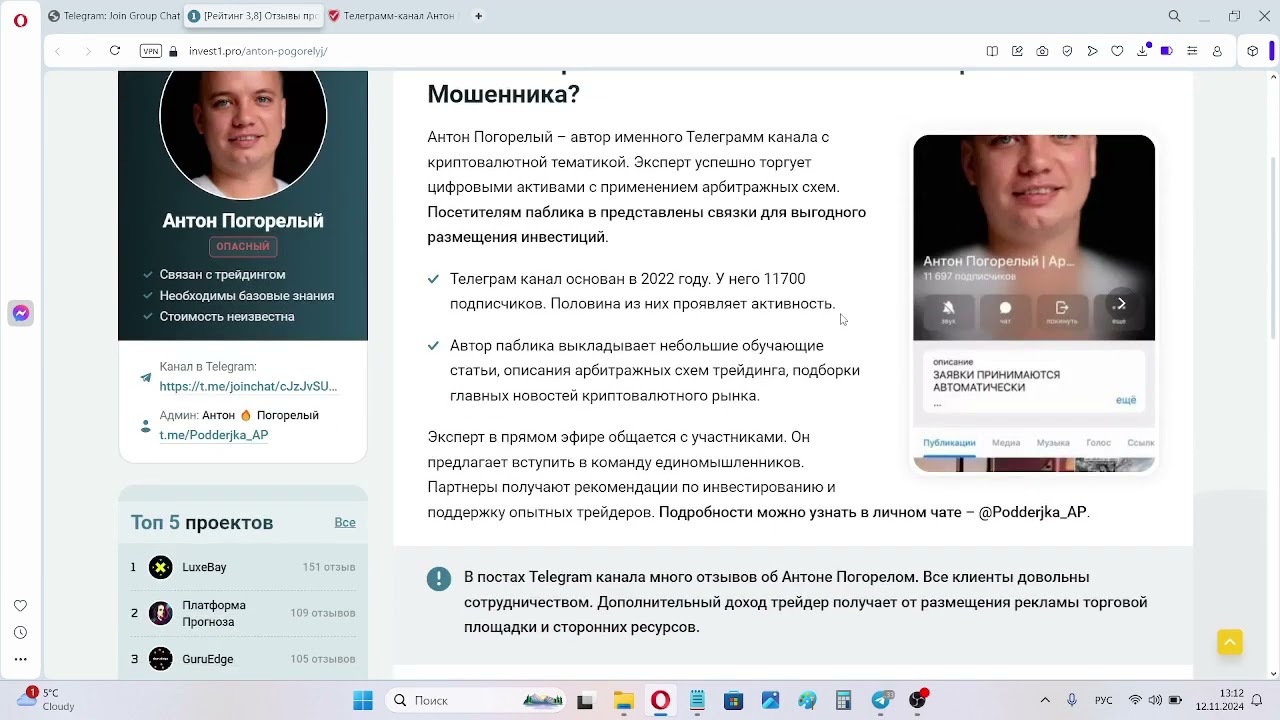The height and width of the screenshot is (720, 1280).
Task: Open the t.me/Podderjka_AP admin link
Action: tap(214, 435)
